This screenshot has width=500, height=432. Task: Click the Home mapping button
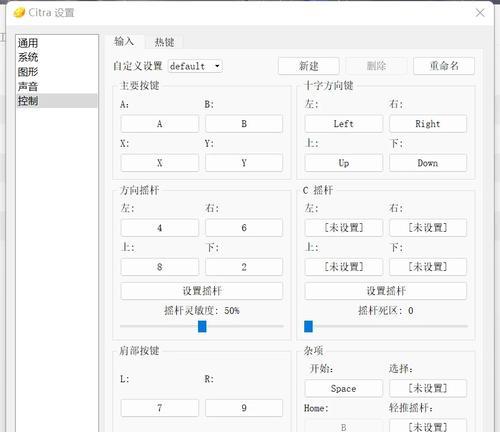click(344, 426)
